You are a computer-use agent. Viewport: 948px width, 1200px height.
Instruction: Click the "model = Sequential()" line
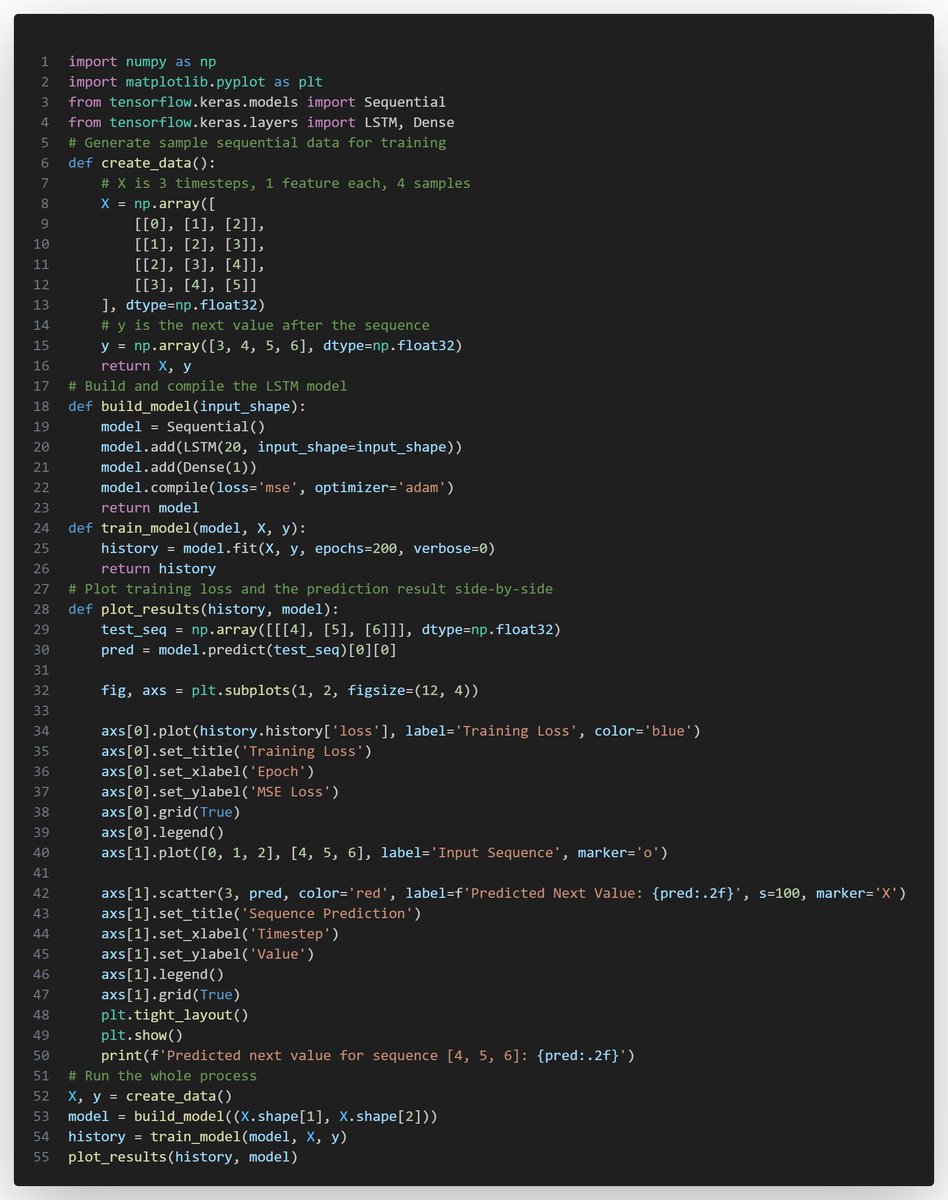[x=182, y=426]
